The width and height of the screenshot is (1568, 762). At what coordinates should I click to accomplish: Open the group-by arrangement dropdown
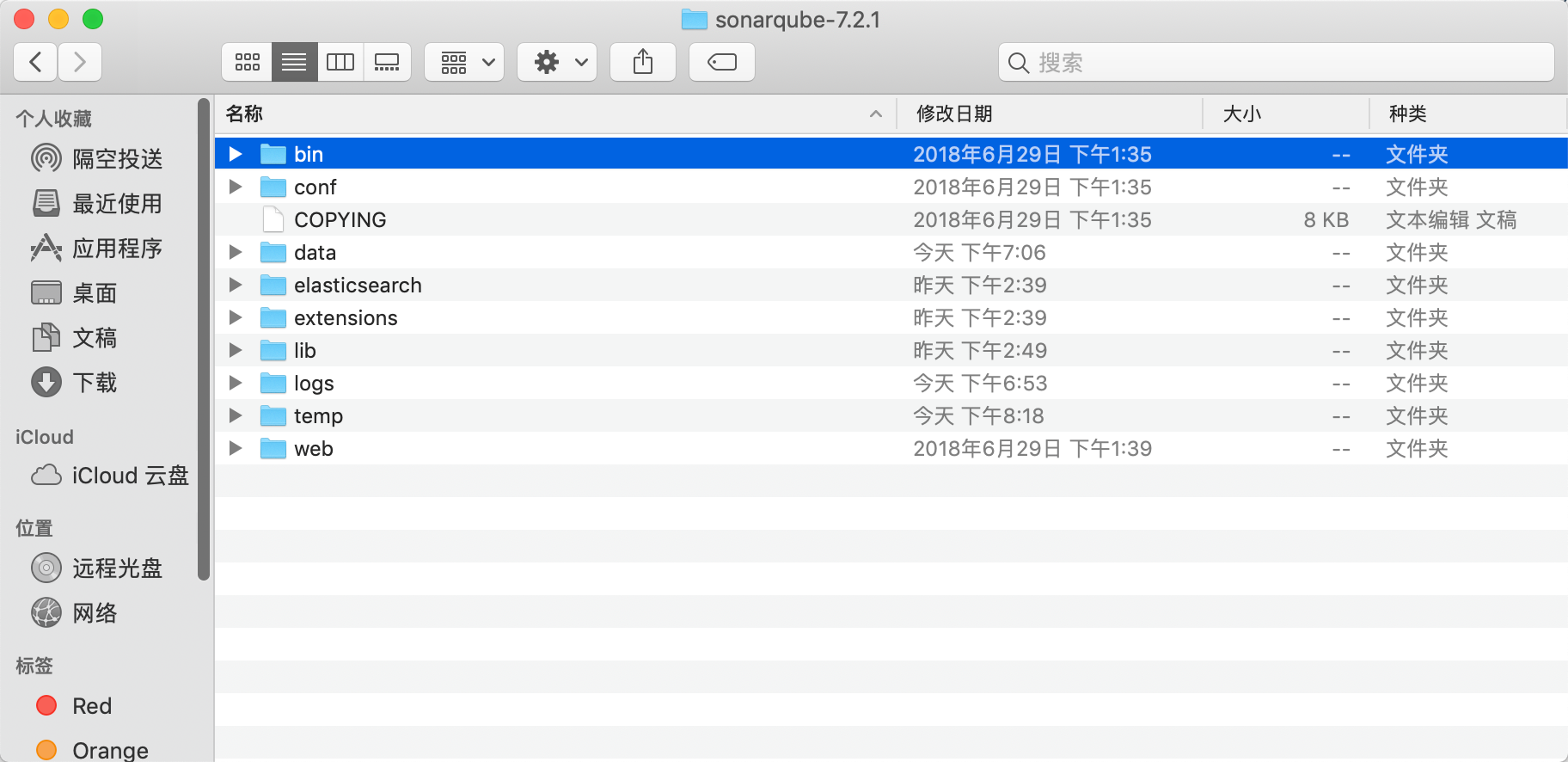pos(464,62)
